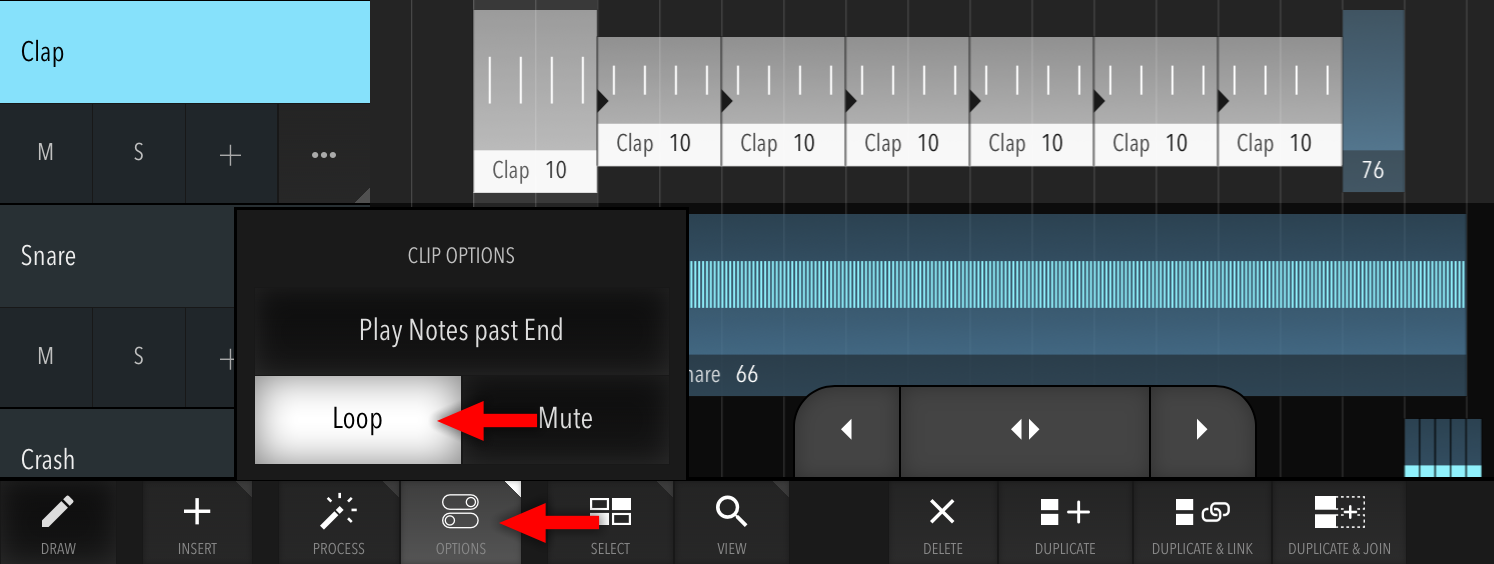Click Duplicate & Join icon
Screen dimensions: 1494x564
1339,523
